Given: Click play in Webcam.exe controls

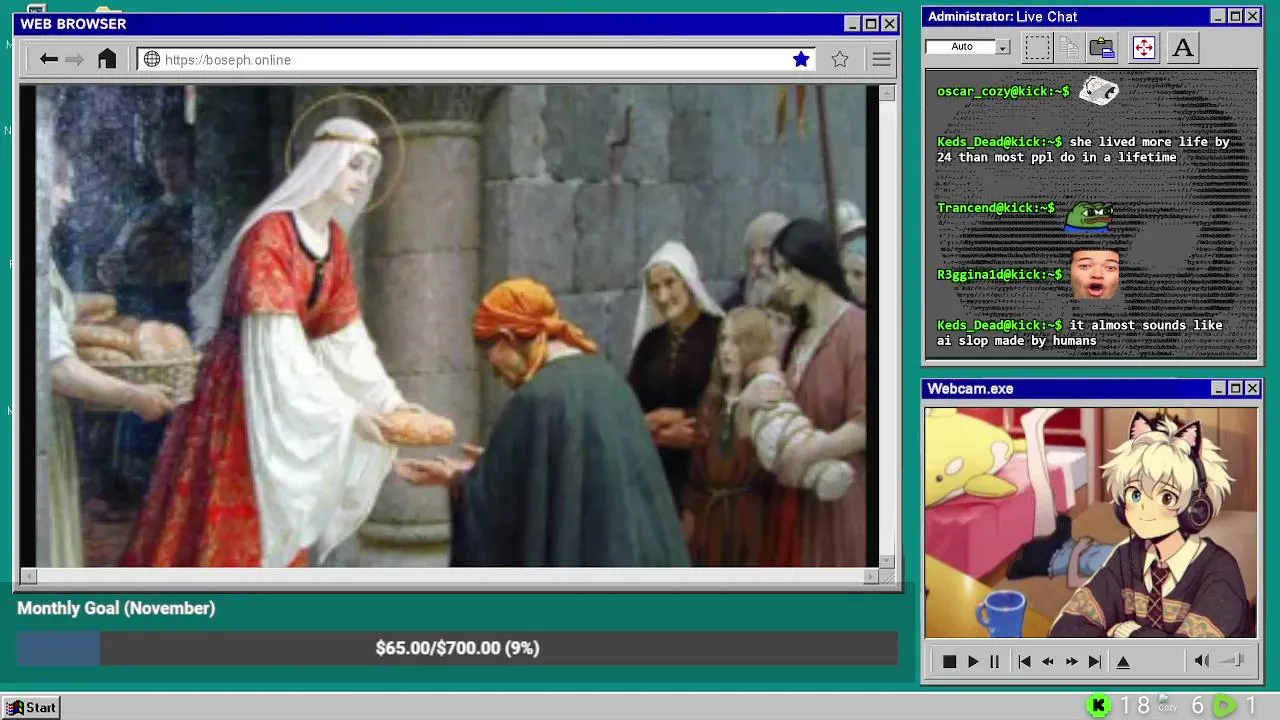Looking at the screenshot, I should tap(973, 661).
